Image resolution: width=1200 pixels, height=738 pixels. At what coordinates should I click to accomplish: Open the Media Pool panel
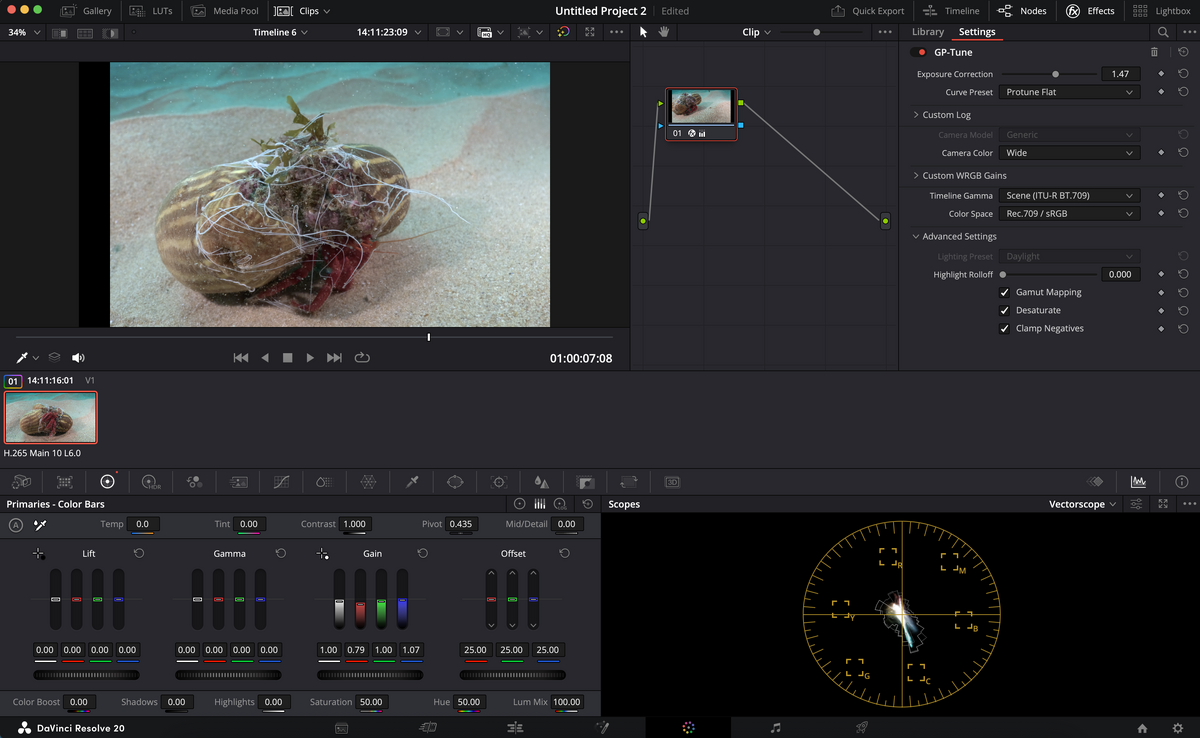pos(224,11)
